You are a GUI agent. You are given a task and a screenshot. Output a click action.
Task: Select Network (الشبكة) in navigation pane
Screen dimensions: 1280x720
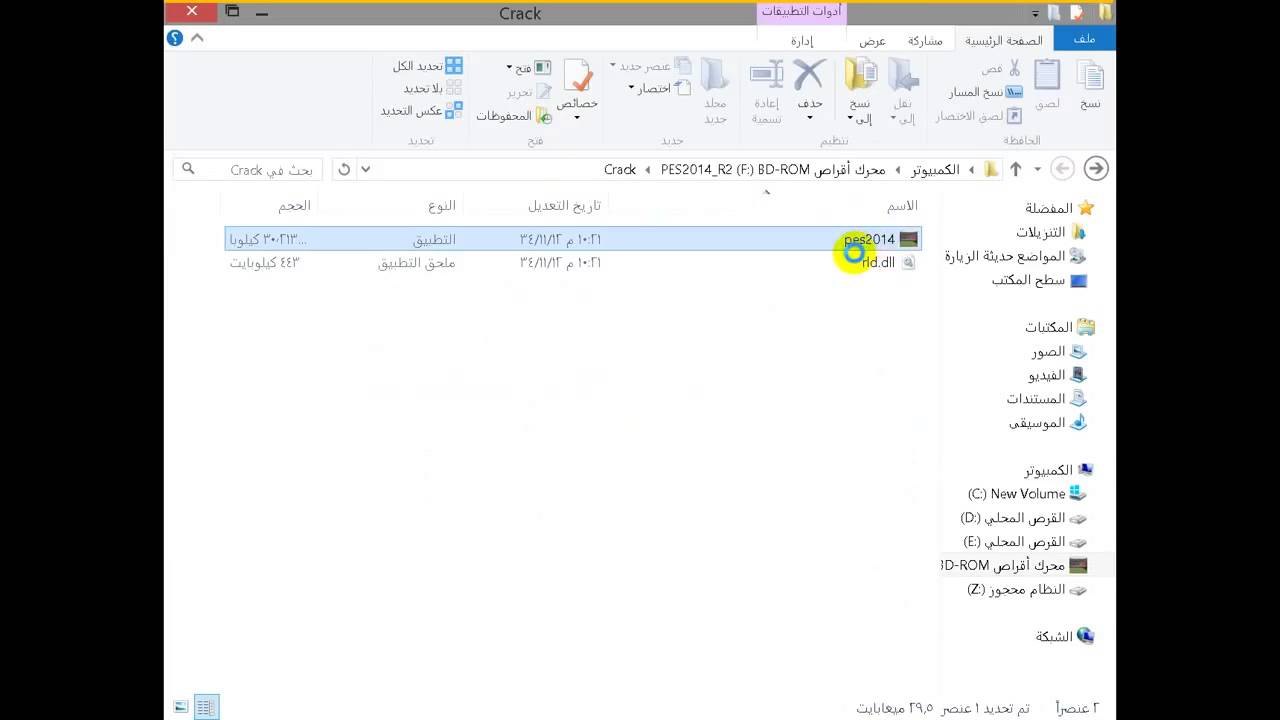pyautogui.click(x=1065, y=636)
